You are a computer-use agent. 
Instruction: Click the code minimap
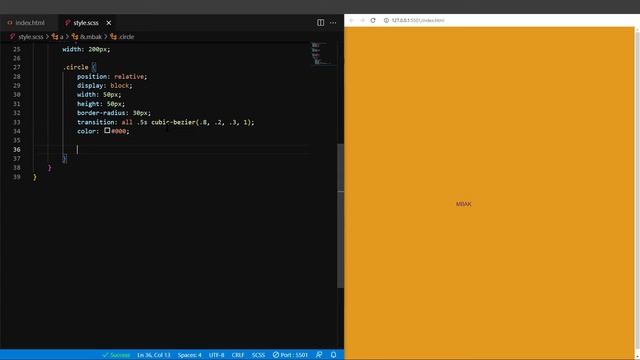point(324,53)
